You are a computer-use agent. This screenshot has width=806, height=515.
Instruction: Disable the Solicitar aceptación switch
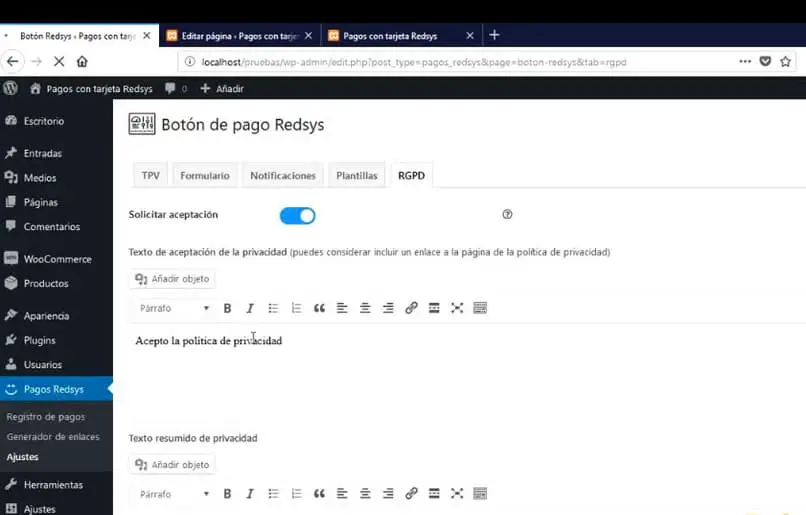298,216
